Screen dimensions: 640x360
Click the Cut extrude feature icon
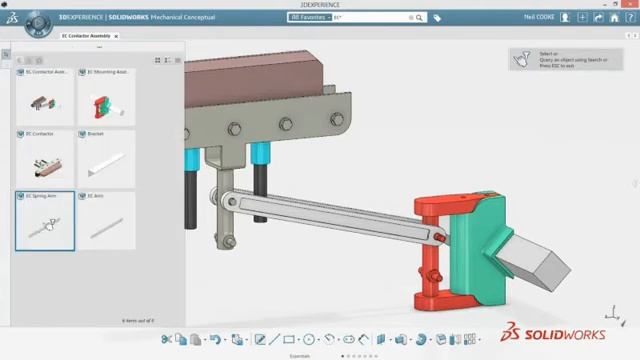click(401, 339)
